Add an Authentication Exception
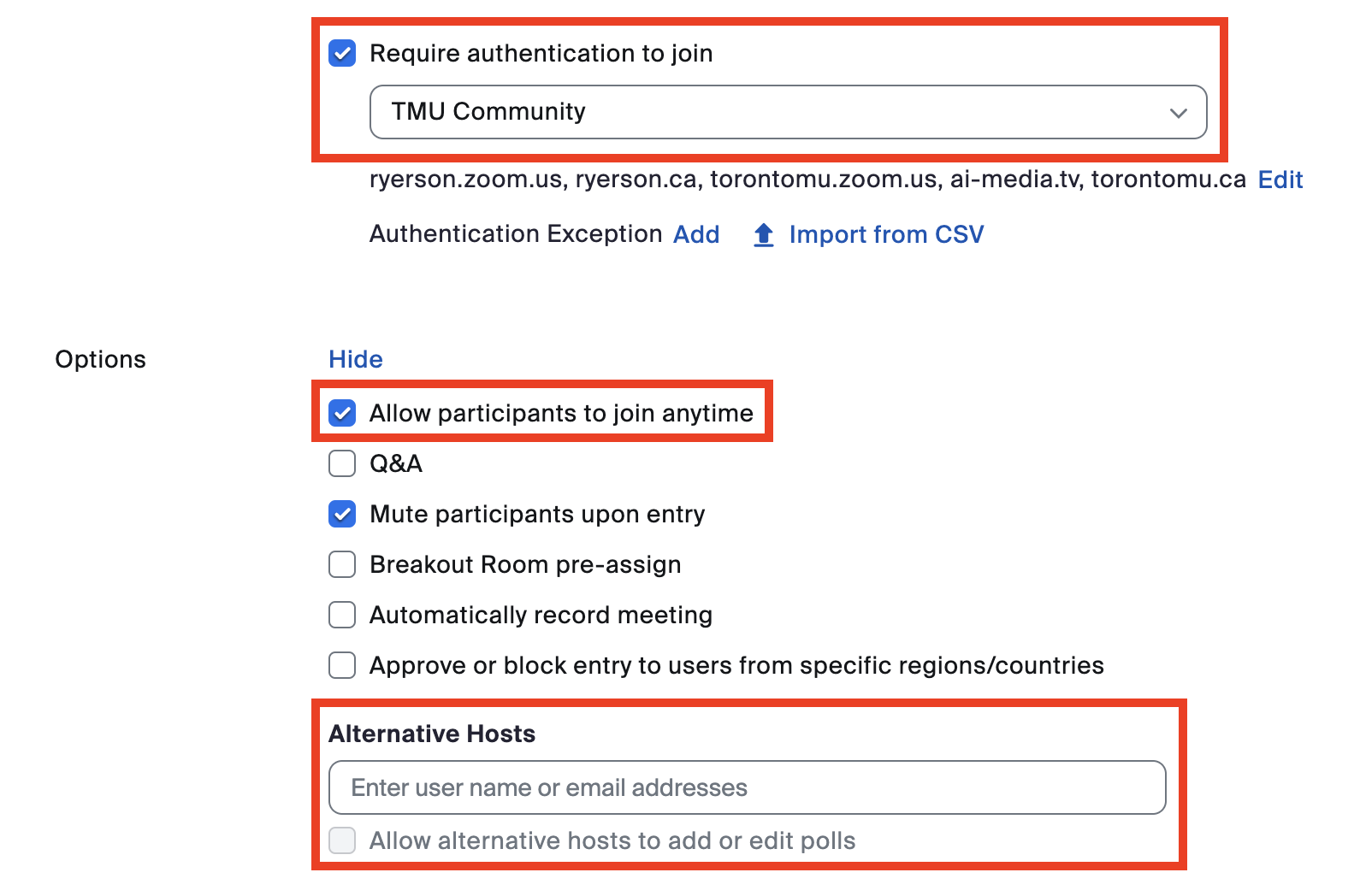The image size is (1360, 896). click(696, 234)
